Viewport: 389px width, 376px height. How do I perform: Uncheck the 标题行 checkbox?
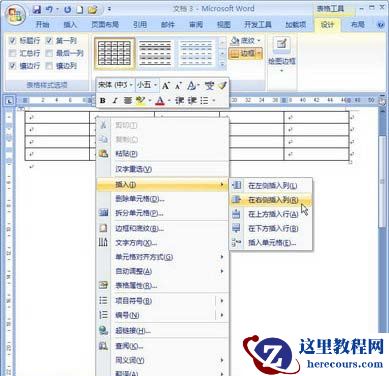(12, 41)
